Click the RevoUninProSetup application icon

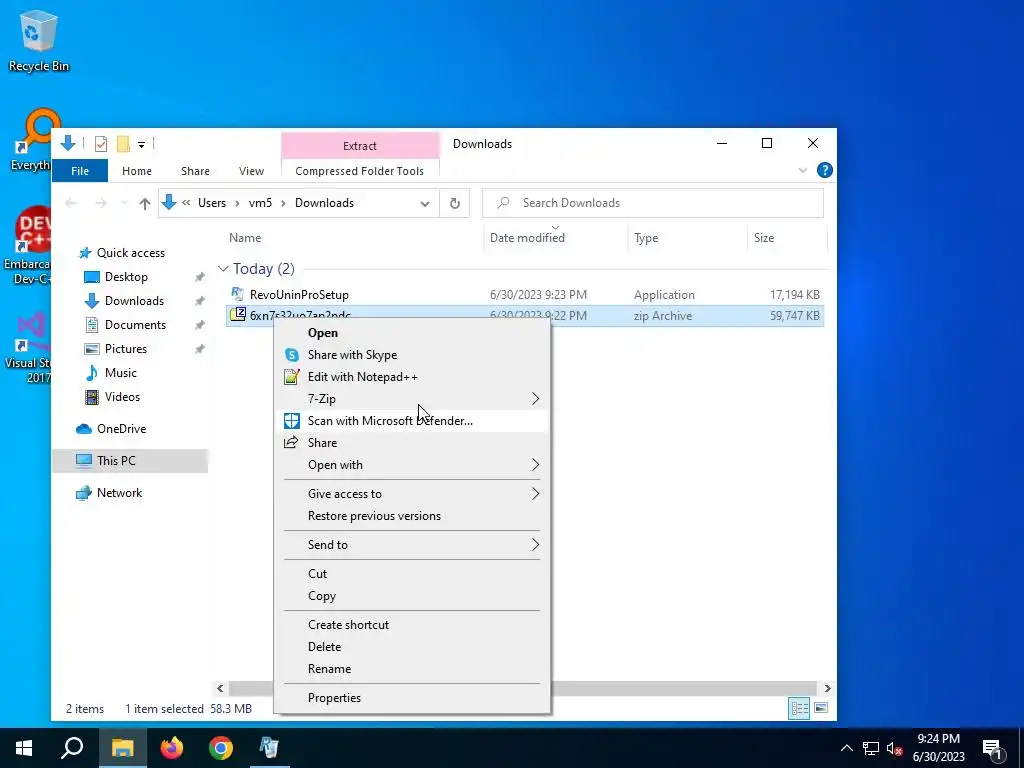(x=238, y=294)
